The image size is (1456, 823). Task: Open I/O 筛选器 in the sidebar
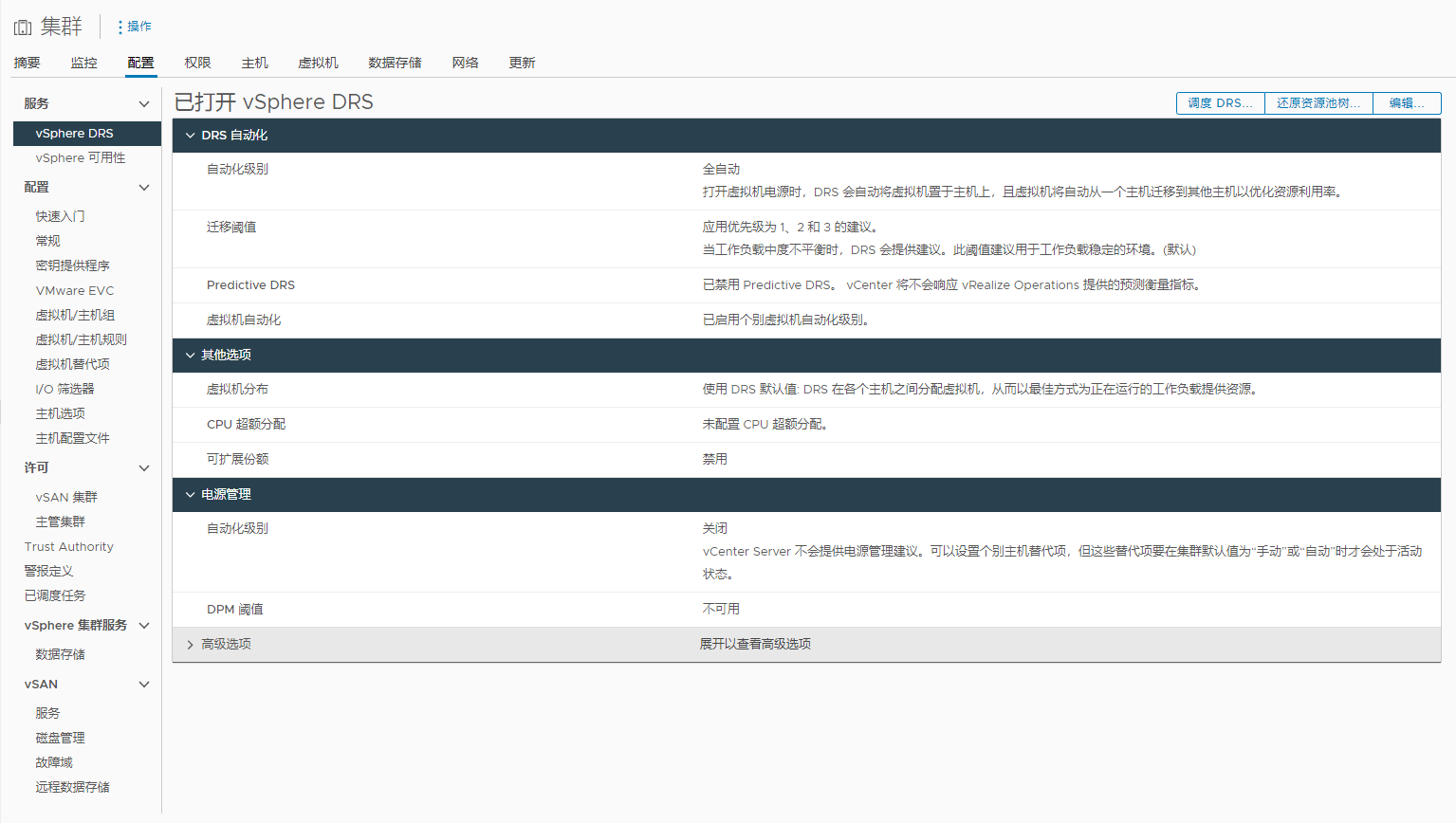(65, 389)
